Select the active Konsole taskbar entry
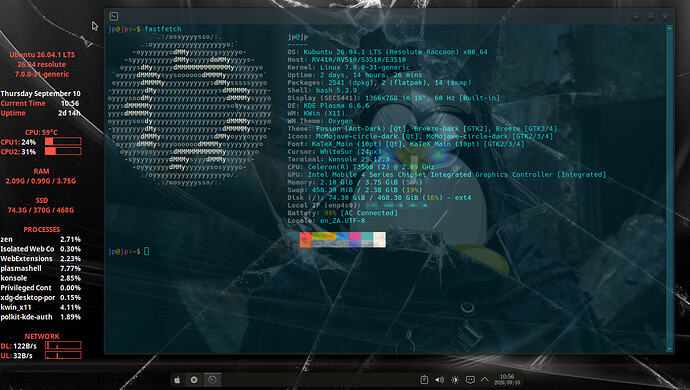The height and width of the screenshot is (390, 690). point(213,380)
